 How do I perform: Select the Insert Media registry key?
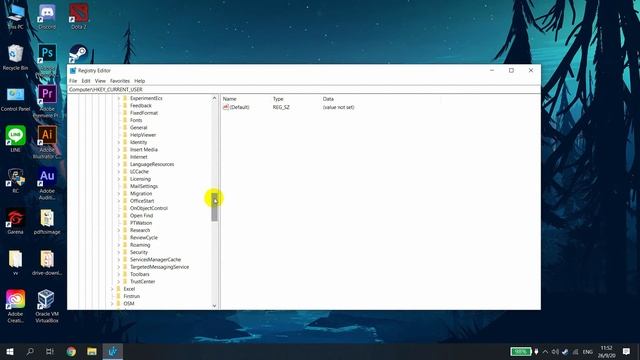pos(144,150)
